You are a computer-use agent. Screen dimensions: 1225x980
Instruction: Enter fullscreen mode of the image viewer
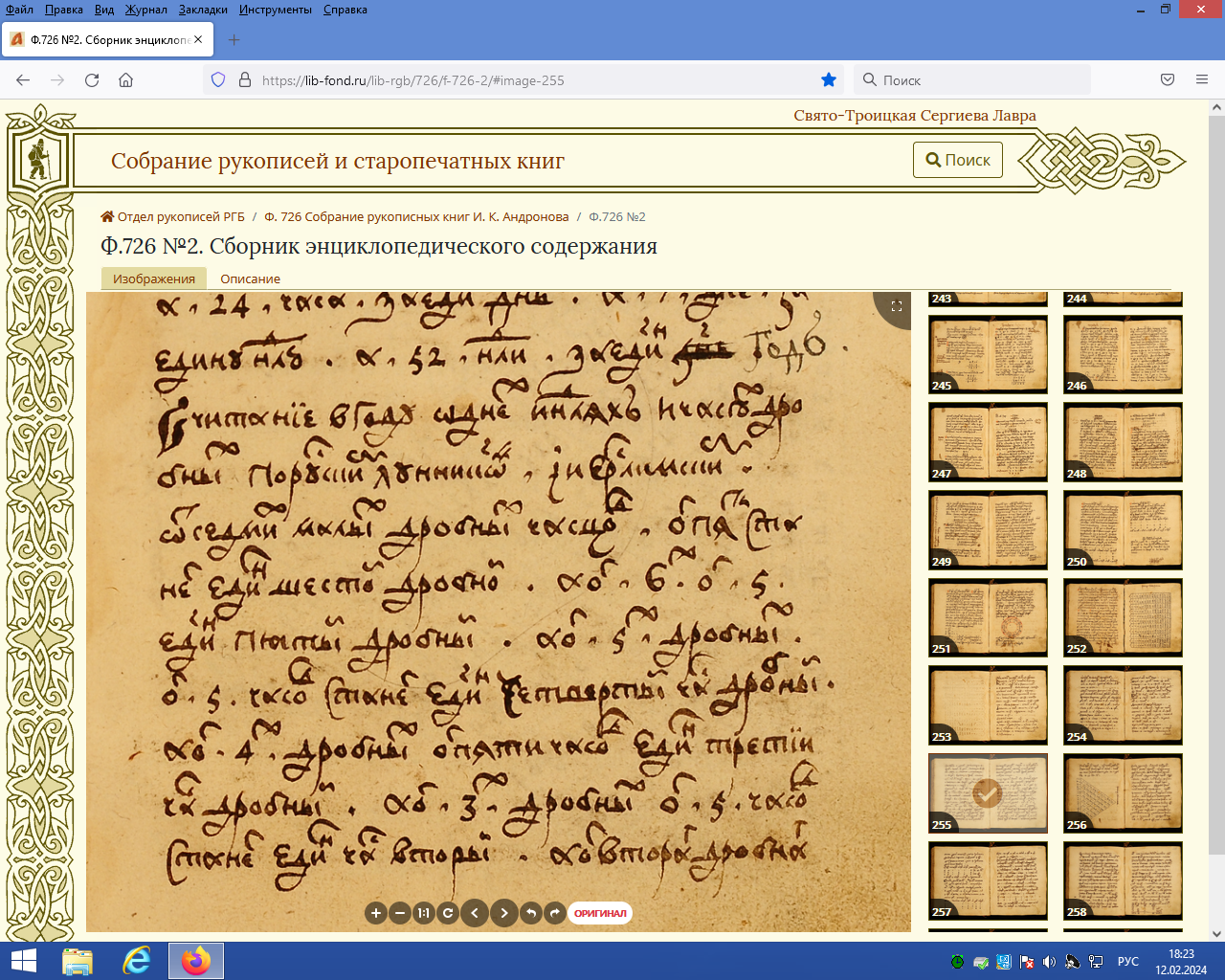pyautogui.click(x=897, y=306)
